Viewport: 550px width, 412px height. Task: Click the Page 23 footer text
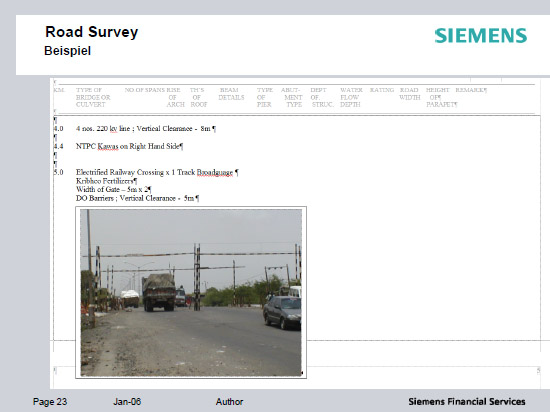pos(50,401)
